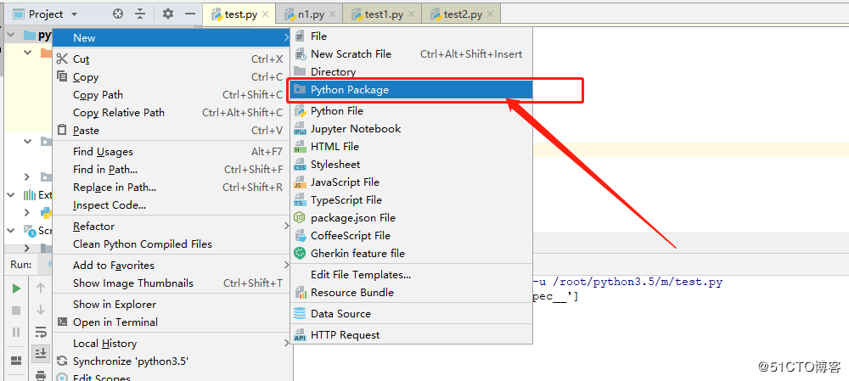Click the collapse all icon in Project toolbar
849x381 pixels.
[140, 14]
